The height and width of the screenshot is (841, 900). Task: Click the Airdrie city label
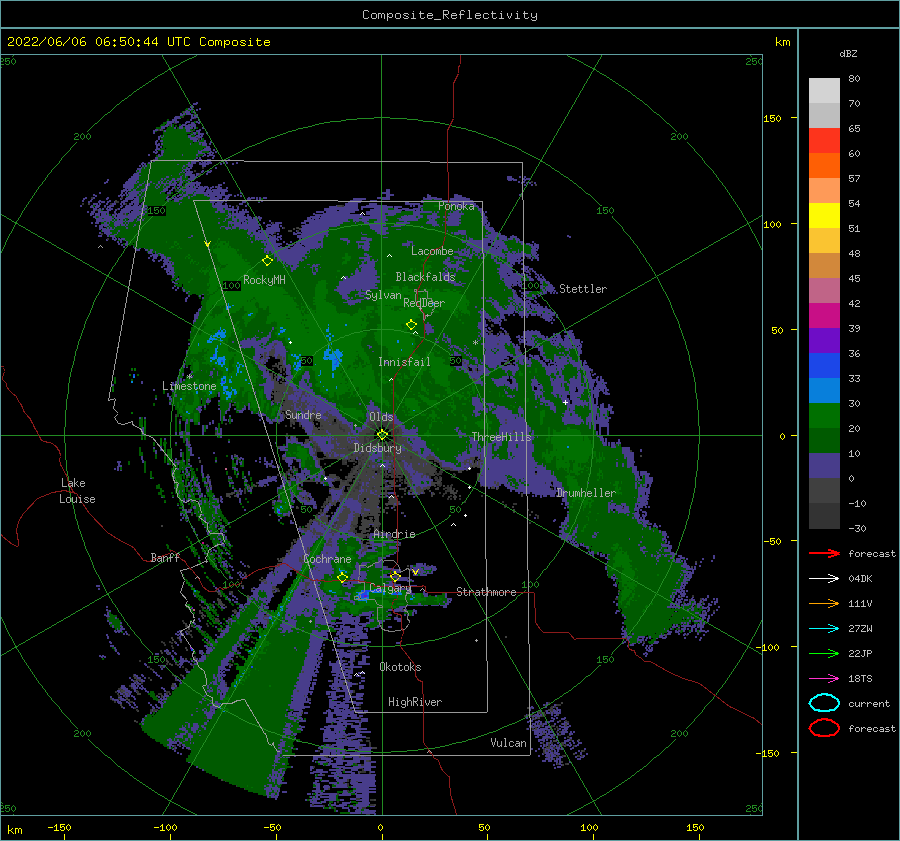[x=394, y=534]
